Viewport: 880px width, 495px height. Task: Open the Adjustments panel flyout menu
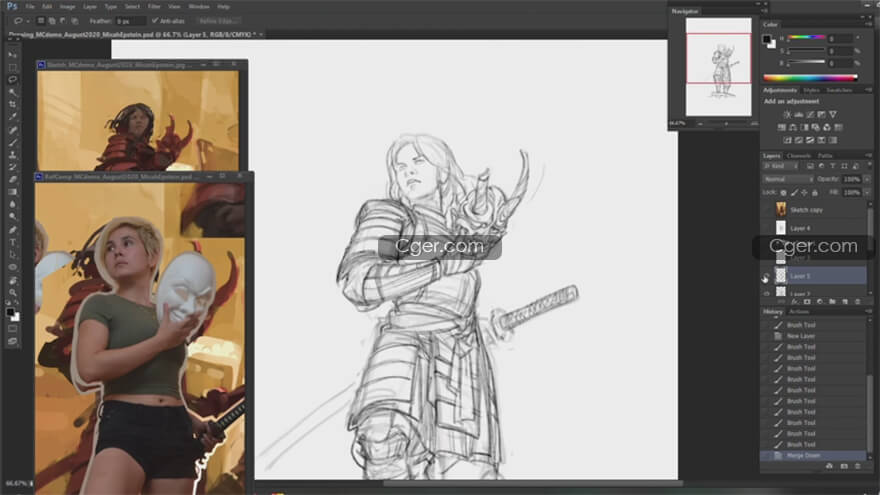tap(869, 90)
